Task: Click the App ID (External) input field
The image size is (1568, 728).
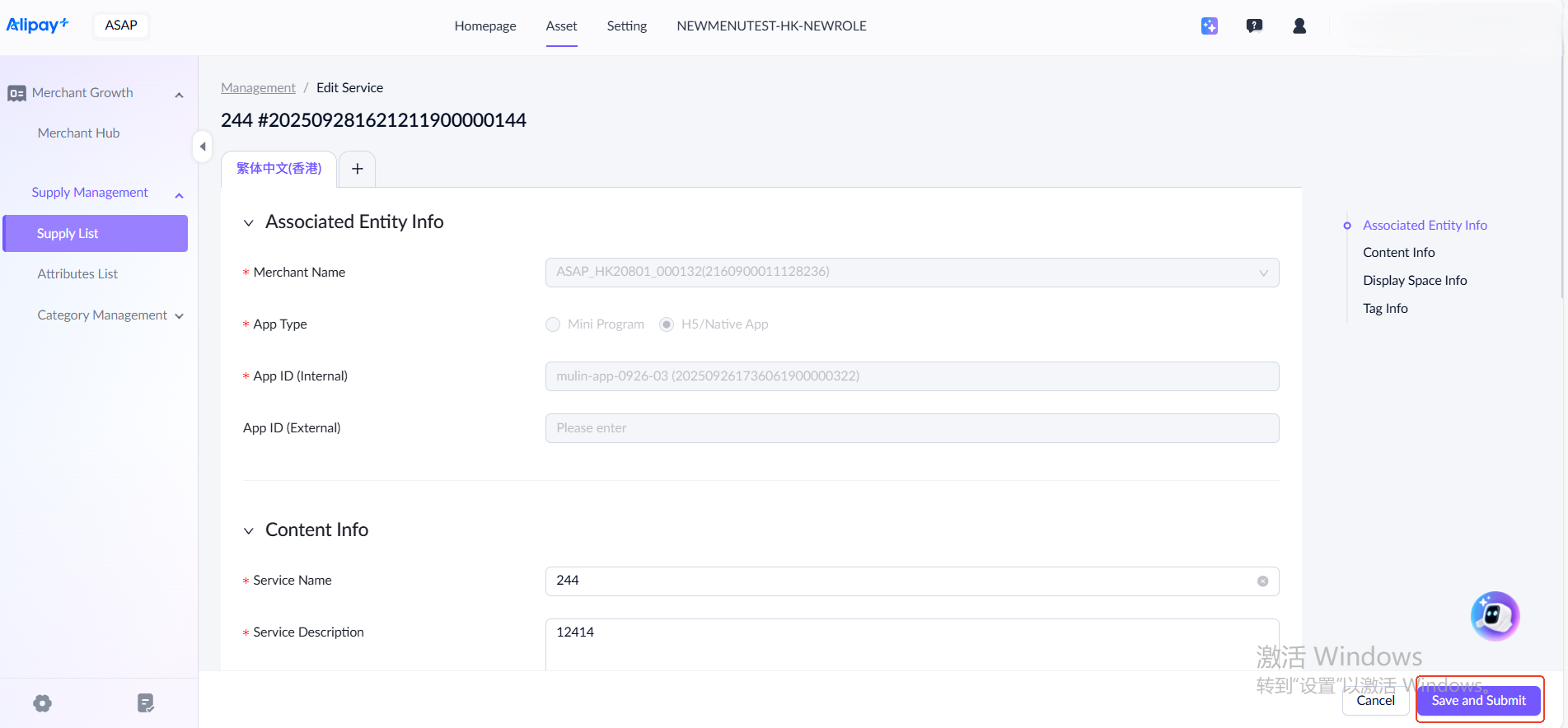Action: point(911,428)
